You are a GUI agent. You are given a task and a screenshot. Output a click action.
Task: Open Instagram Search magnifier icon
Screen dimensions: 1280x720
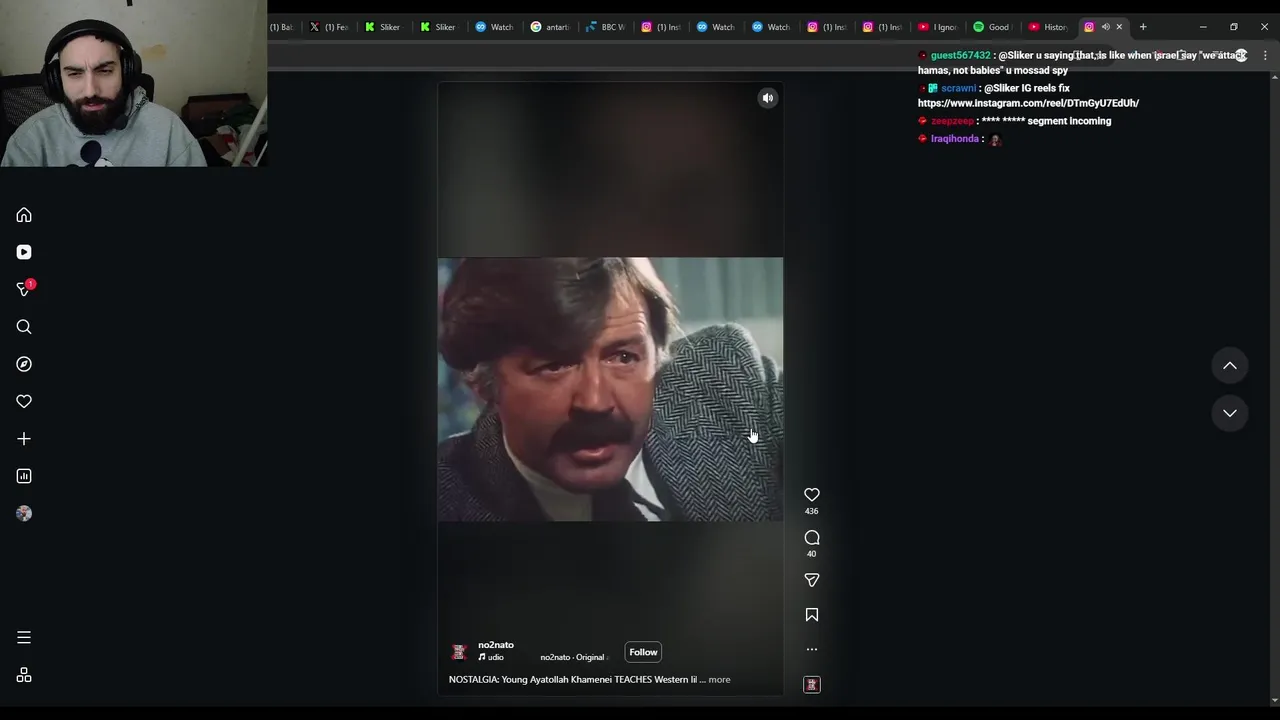[24, 327]
